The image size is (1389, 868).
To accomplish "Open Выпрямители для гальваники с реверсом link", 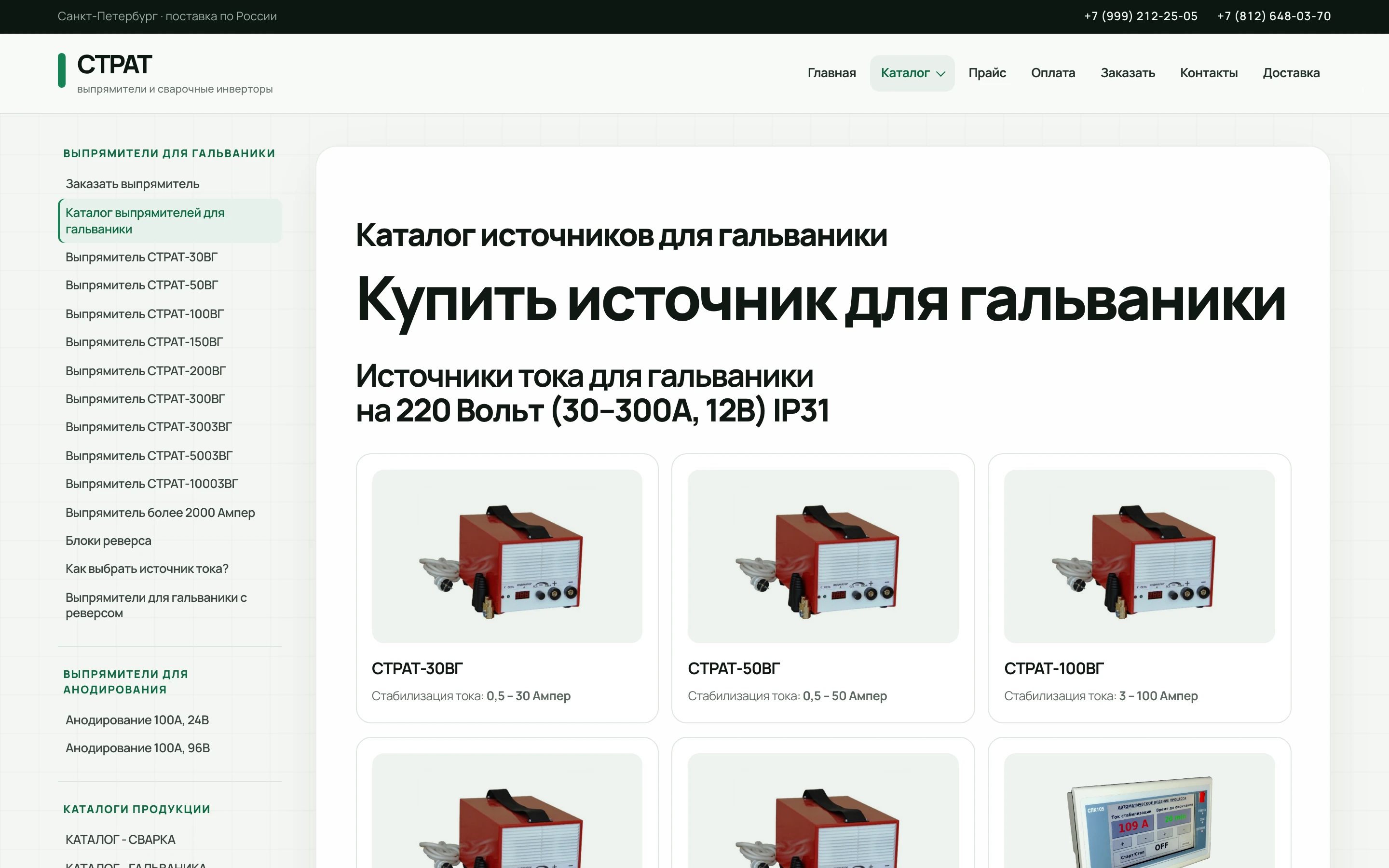I will click(x=170, y=606).
